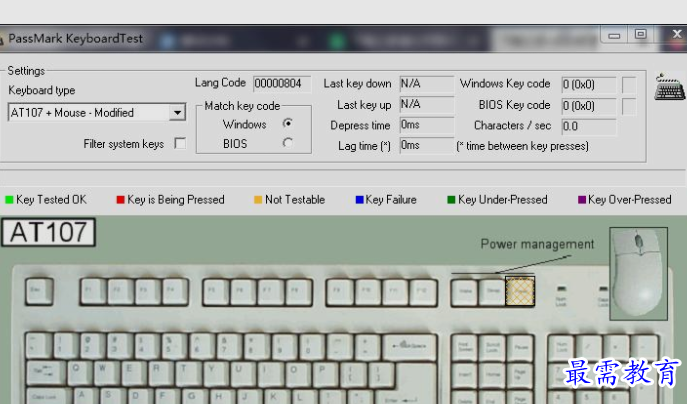Click the BIOS Key code value field
The height and width of the screenshot is (404, 687).
click(x=589, y=106)
